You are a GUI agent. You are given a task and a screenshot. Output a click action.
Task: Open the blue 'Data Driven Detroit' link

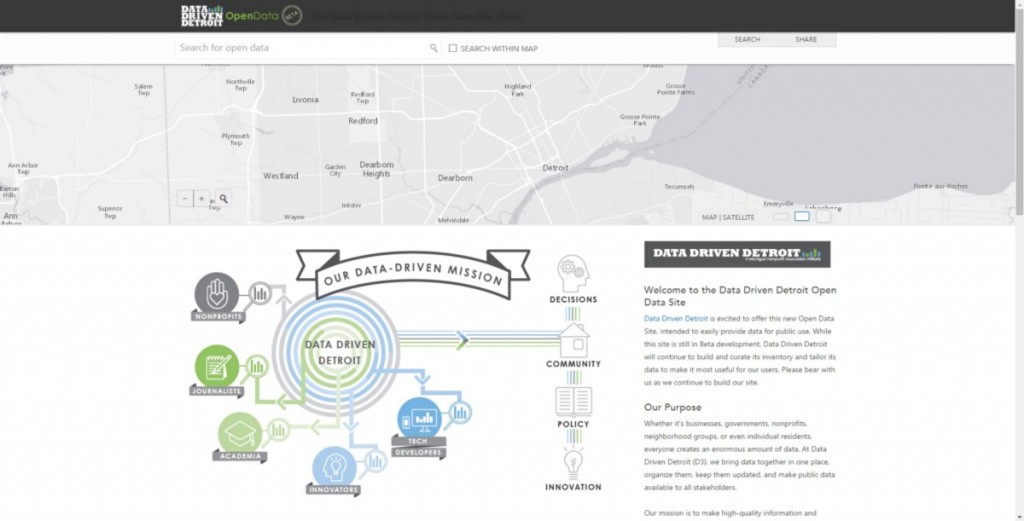[676, 319]
